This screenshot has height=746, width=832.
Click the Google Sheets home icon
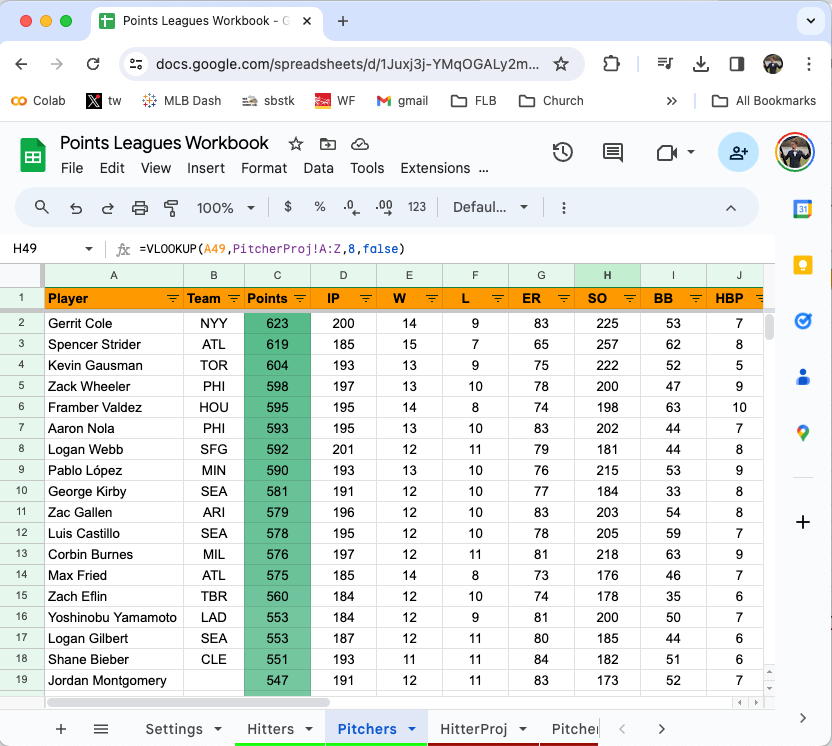coord(33,155)
